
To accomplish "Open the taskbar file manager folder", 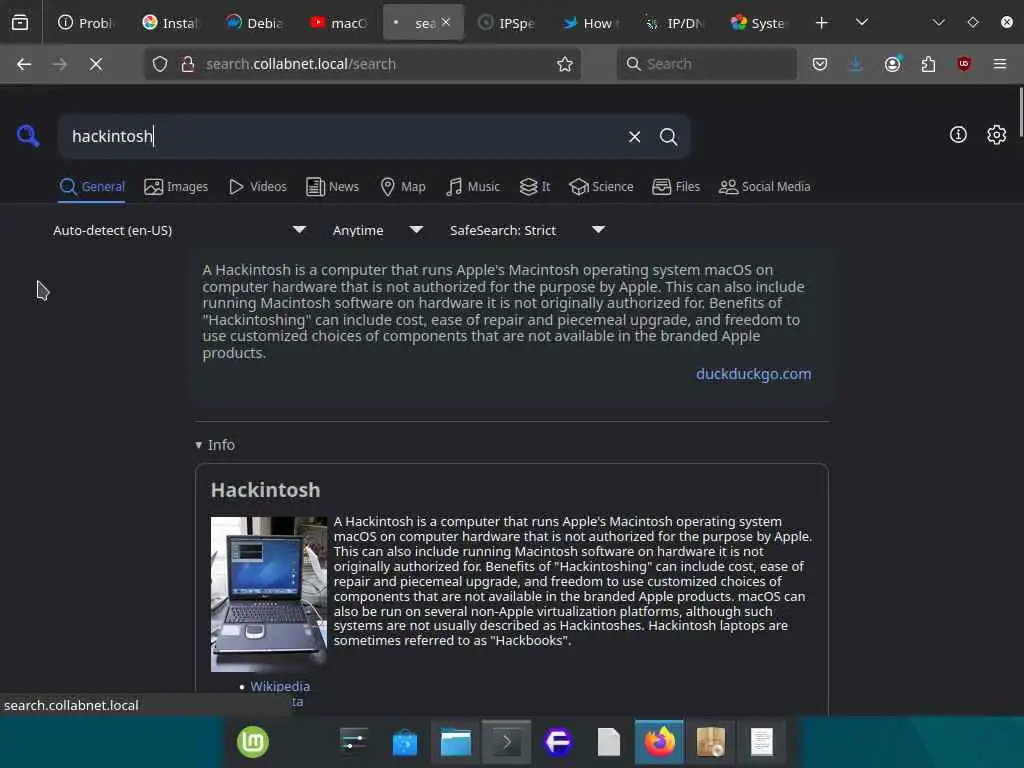I will 455,743.
